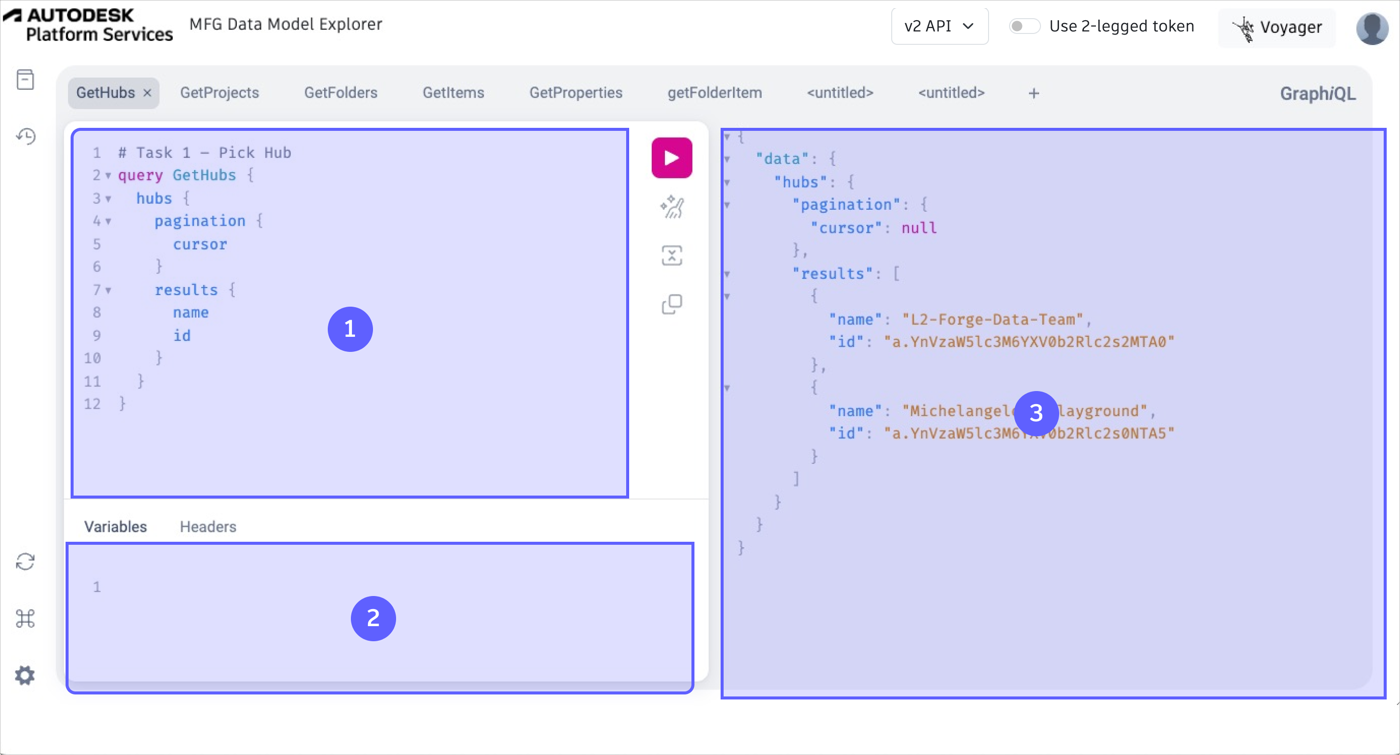This screenshot has height=755, width=1400.
Task: Open the first <untitled> tab
Action: coord(840,93)
